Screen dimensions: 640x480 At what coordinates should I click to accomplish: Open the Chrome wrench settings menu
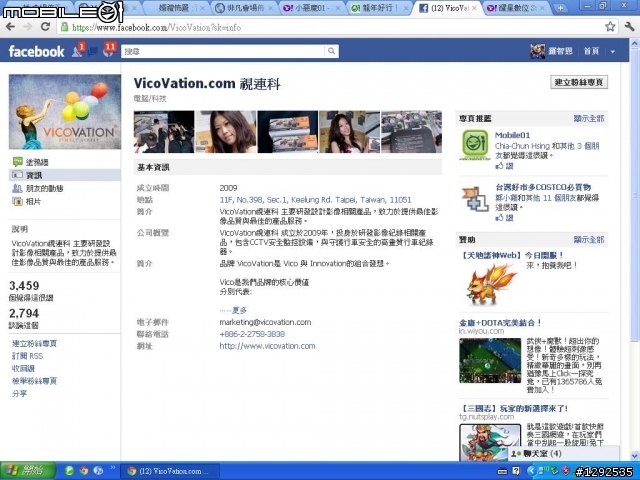coord(629,27)
